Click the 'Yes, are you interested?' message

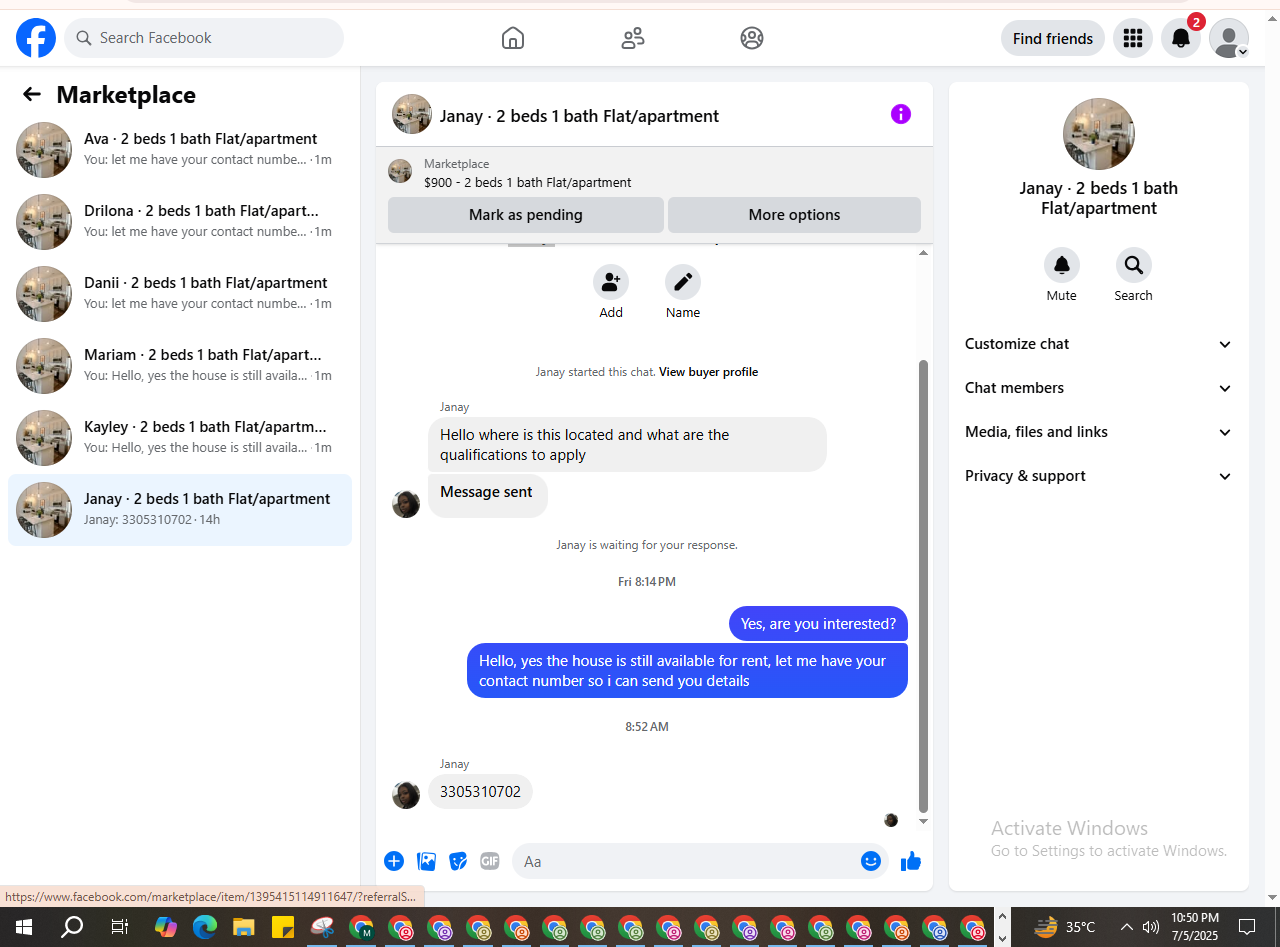pyautogui.click(x=818, y=624)
